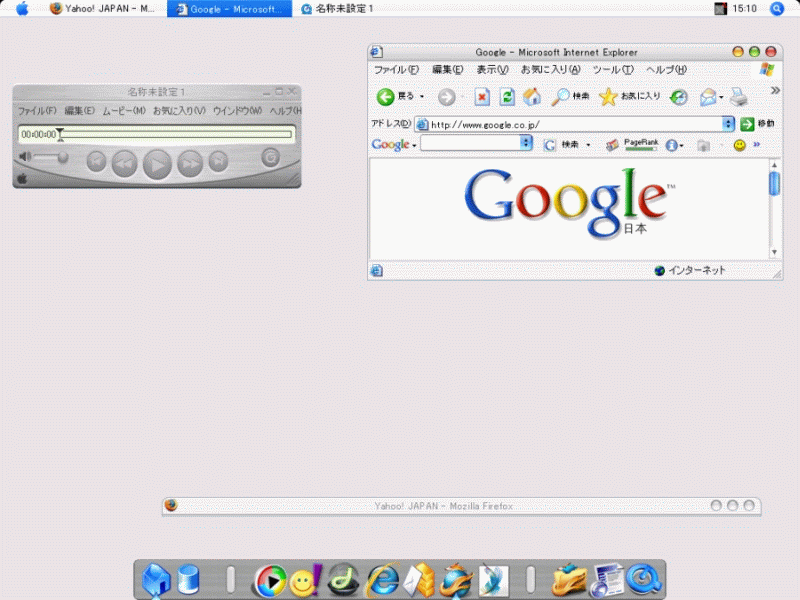Show more Google toolbar items via blue chevron
800x600 pixels.
pyautogui.click(x=757, y=145)
